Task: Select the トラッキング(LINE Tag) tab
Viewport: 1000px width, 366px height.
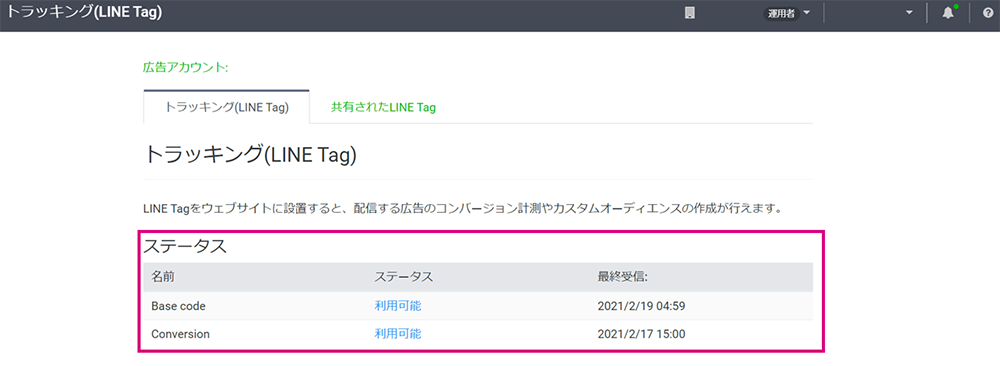Action: click(227, 107)
